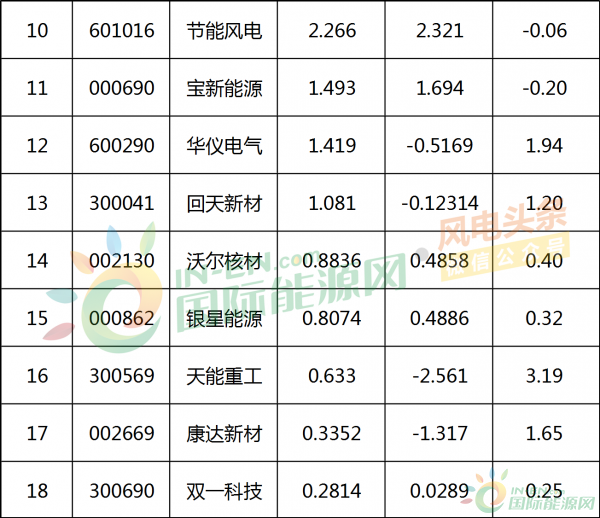
Task: Select cell showing 3.19
Action: [x=546, y=375]
